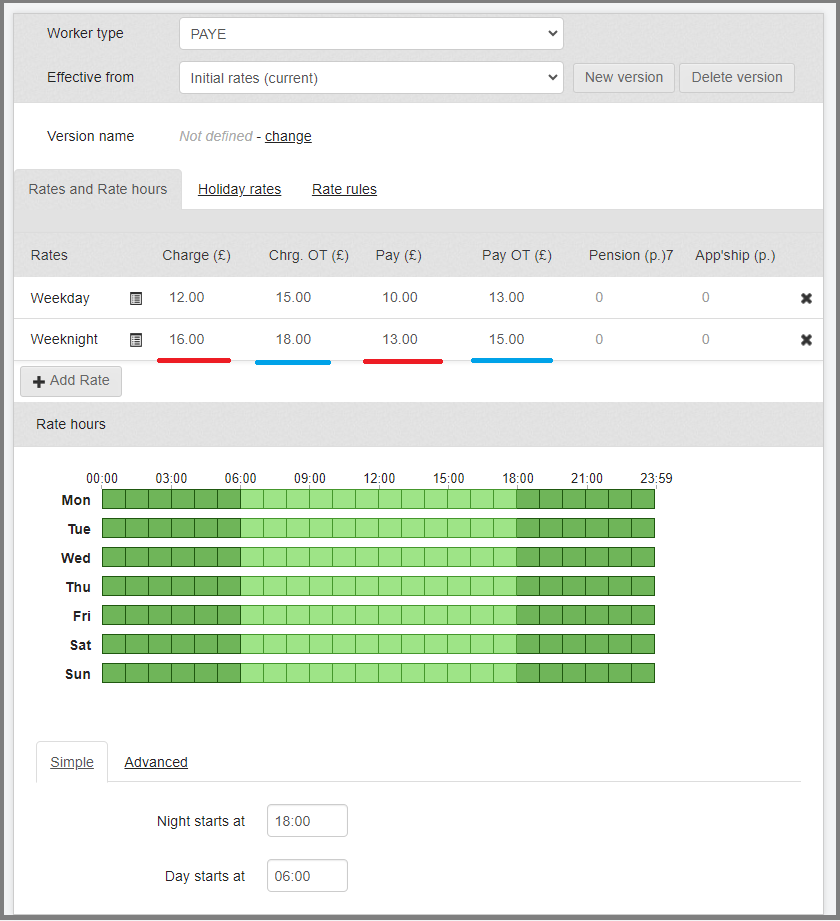The image size is (840, 921).
Task: Expand the Effective from dropdown
Action: (371, 78)
